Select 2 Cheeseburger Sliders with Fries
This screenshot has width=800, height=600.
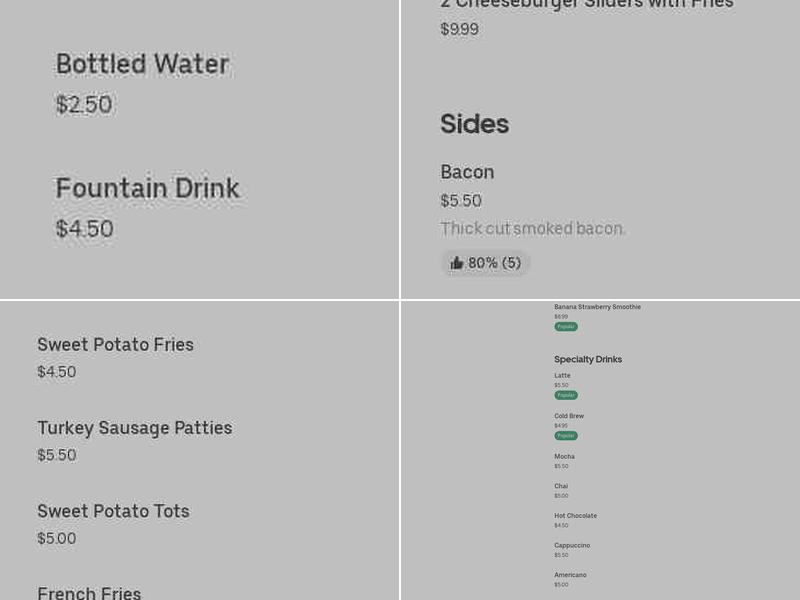(x=586, y=5)
